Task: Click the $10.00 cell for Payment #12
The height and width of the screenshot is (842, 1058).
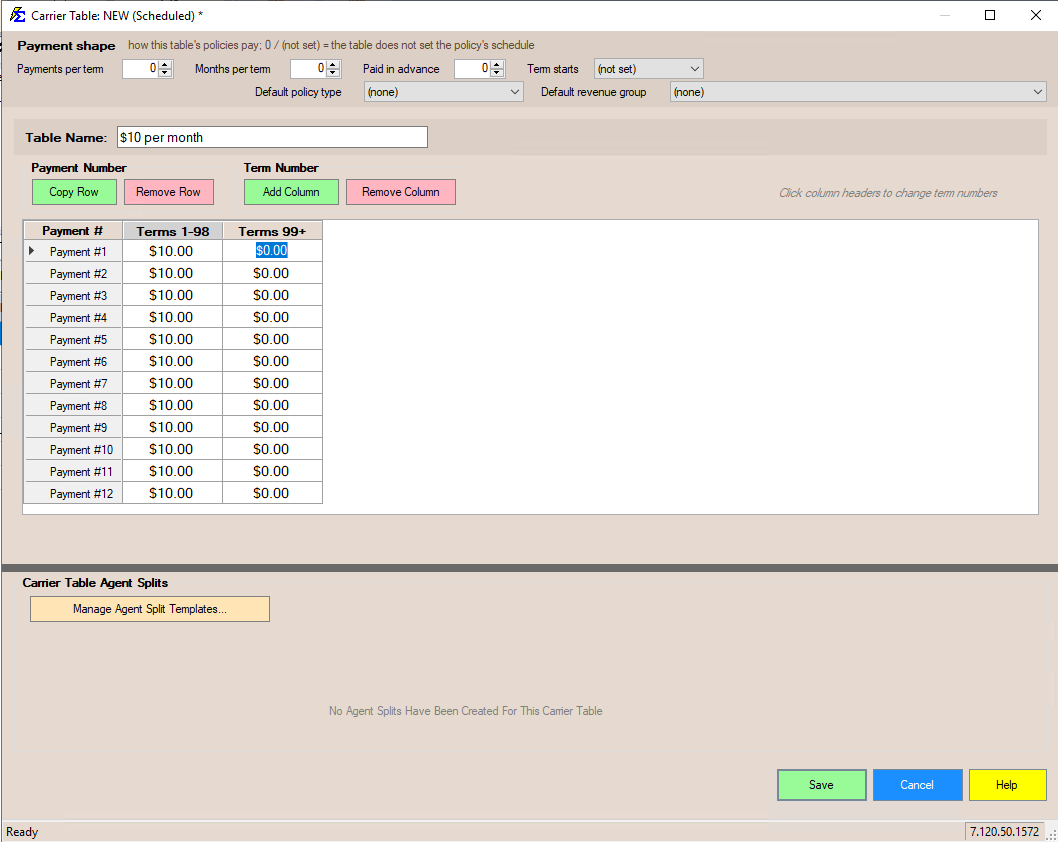Action: [172, 493]
